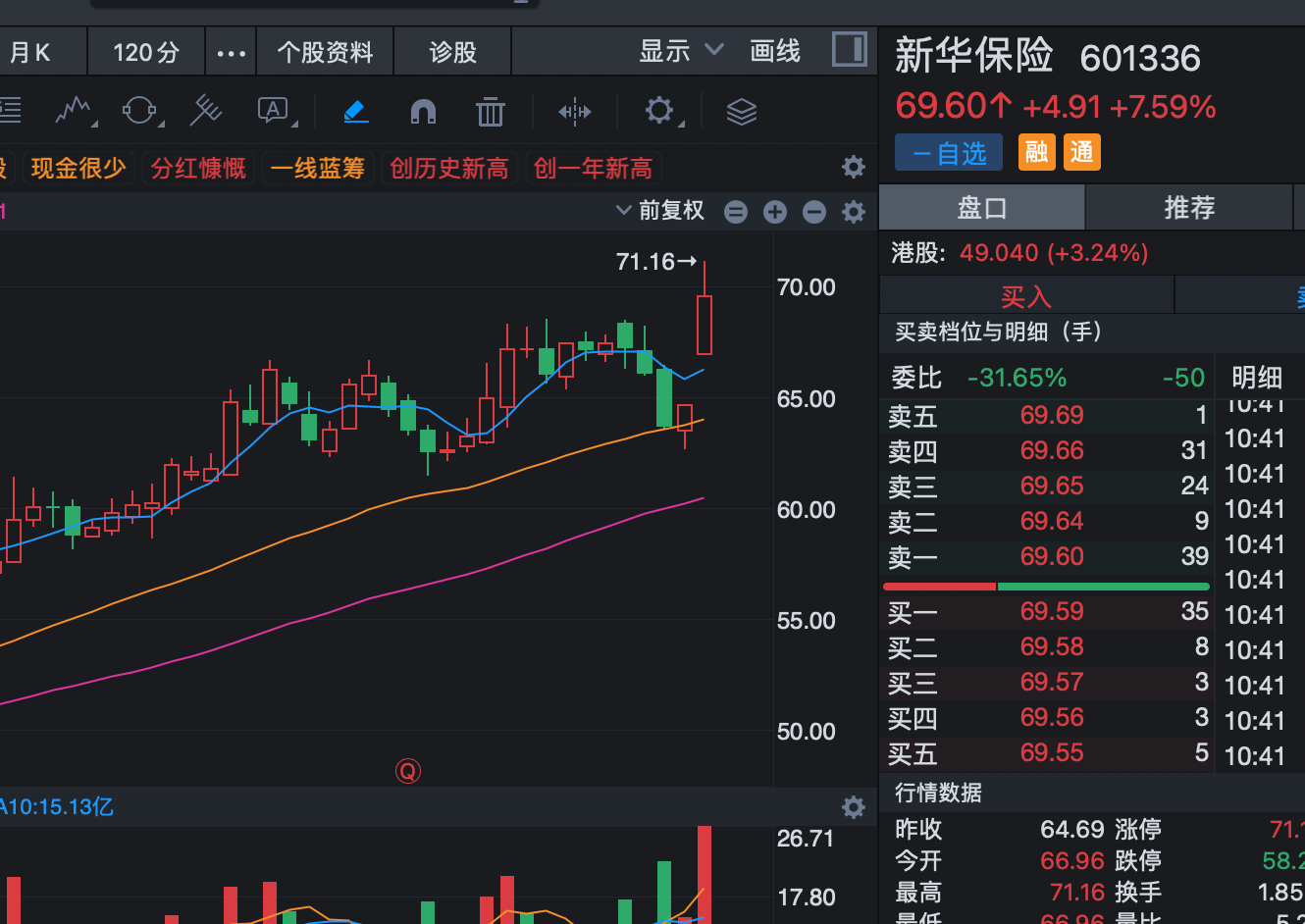This screenshot has width=1305, height=924.
Task: Open K-line chart settings gear beside 前复权
Action: [x=854, y=212]
